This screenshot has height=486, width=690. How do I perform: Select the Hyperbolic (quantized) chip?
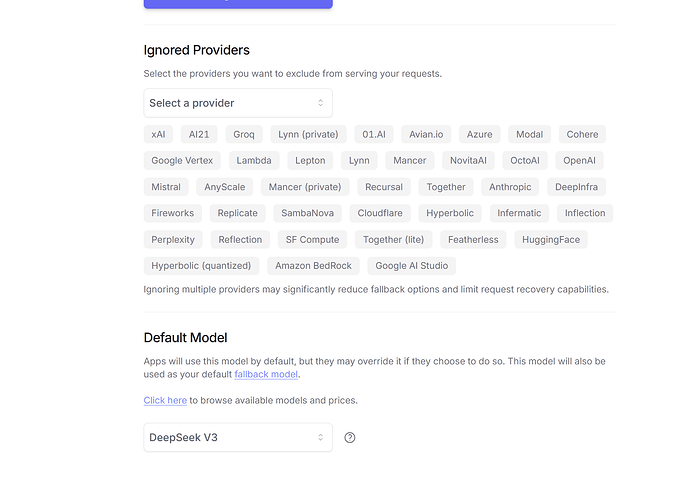click(201, 266)
